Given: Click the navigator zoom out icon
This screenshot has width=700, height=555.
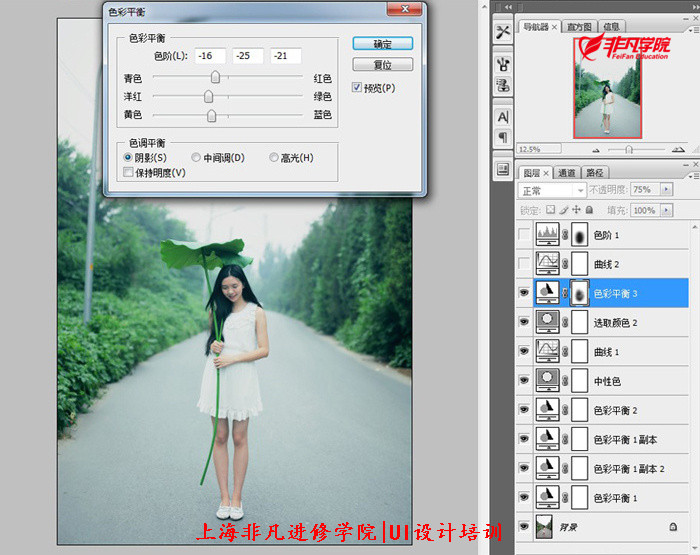Looking at the screenshot, I should click(596, 150).
